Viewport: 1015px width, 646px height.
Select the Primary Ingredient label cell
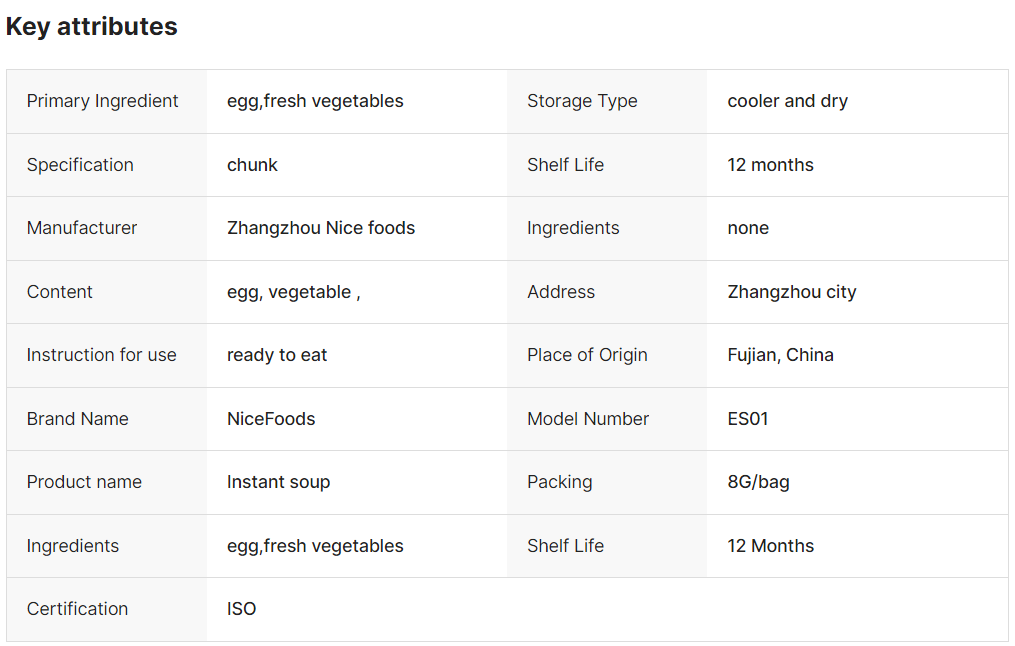click(x=107, y=101)
